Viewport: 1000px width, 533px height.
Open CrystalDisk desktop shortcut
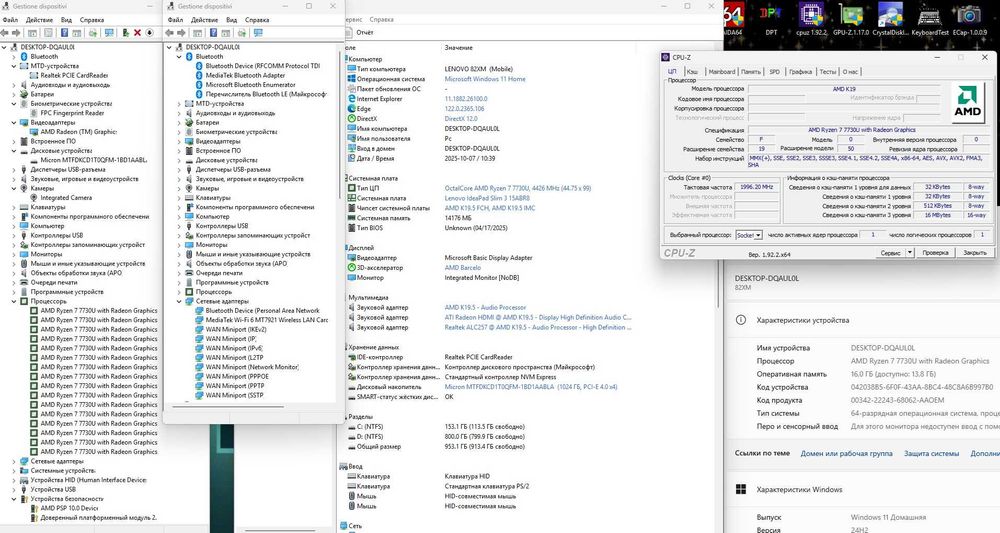click(x=890, y=19)
